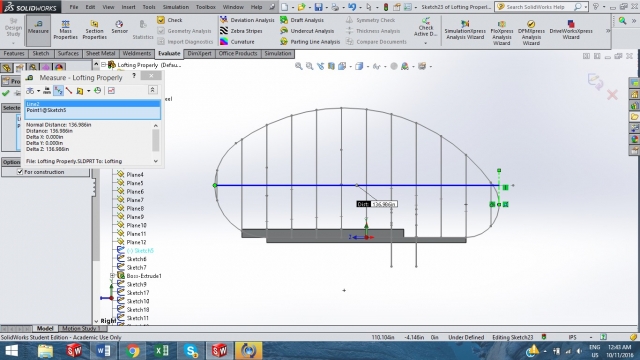The width and height of the screenshot is (640, 360).
Task: Open the Motion Study 1 tab
Action: [x=81, y=328]
